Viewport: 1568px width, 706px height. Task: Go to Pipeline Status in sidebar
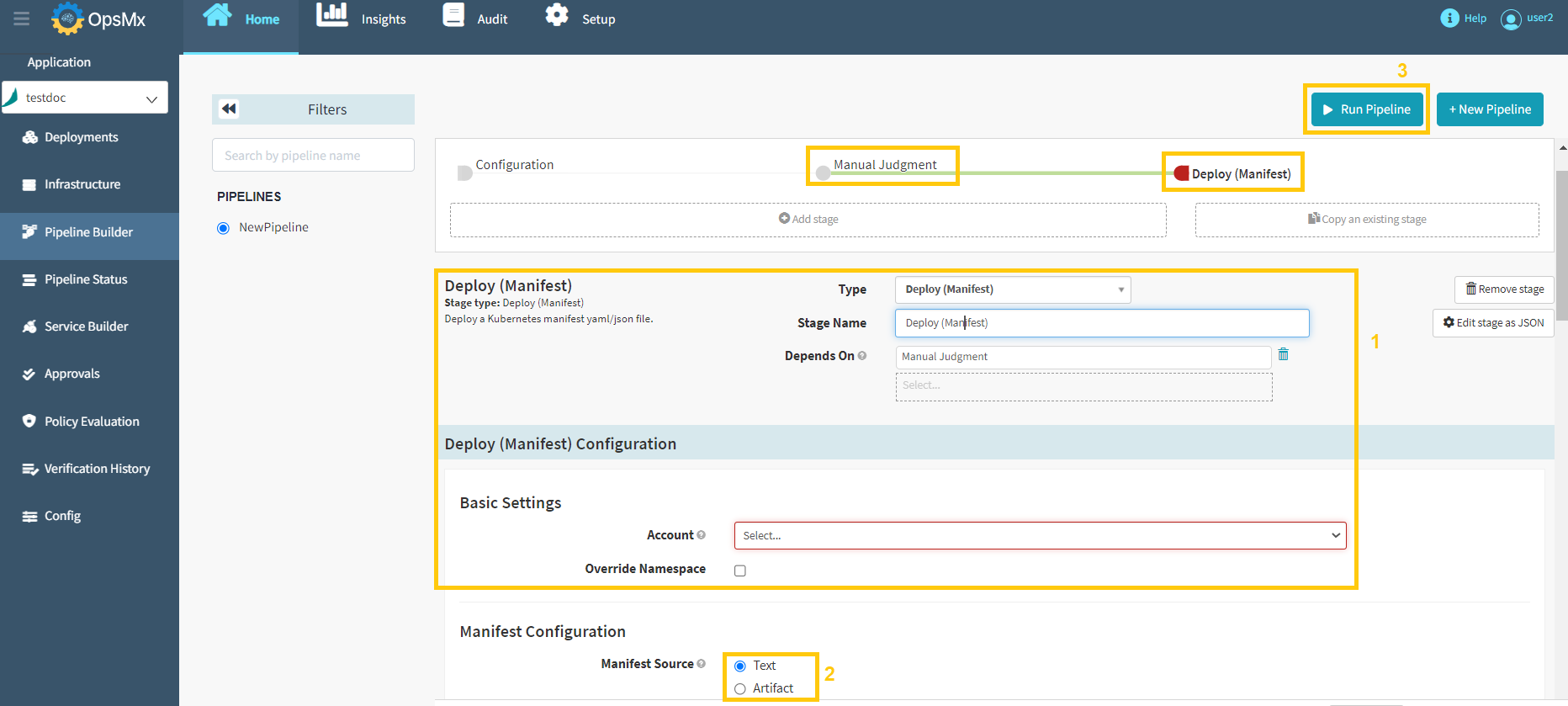(x=86, y=279)
